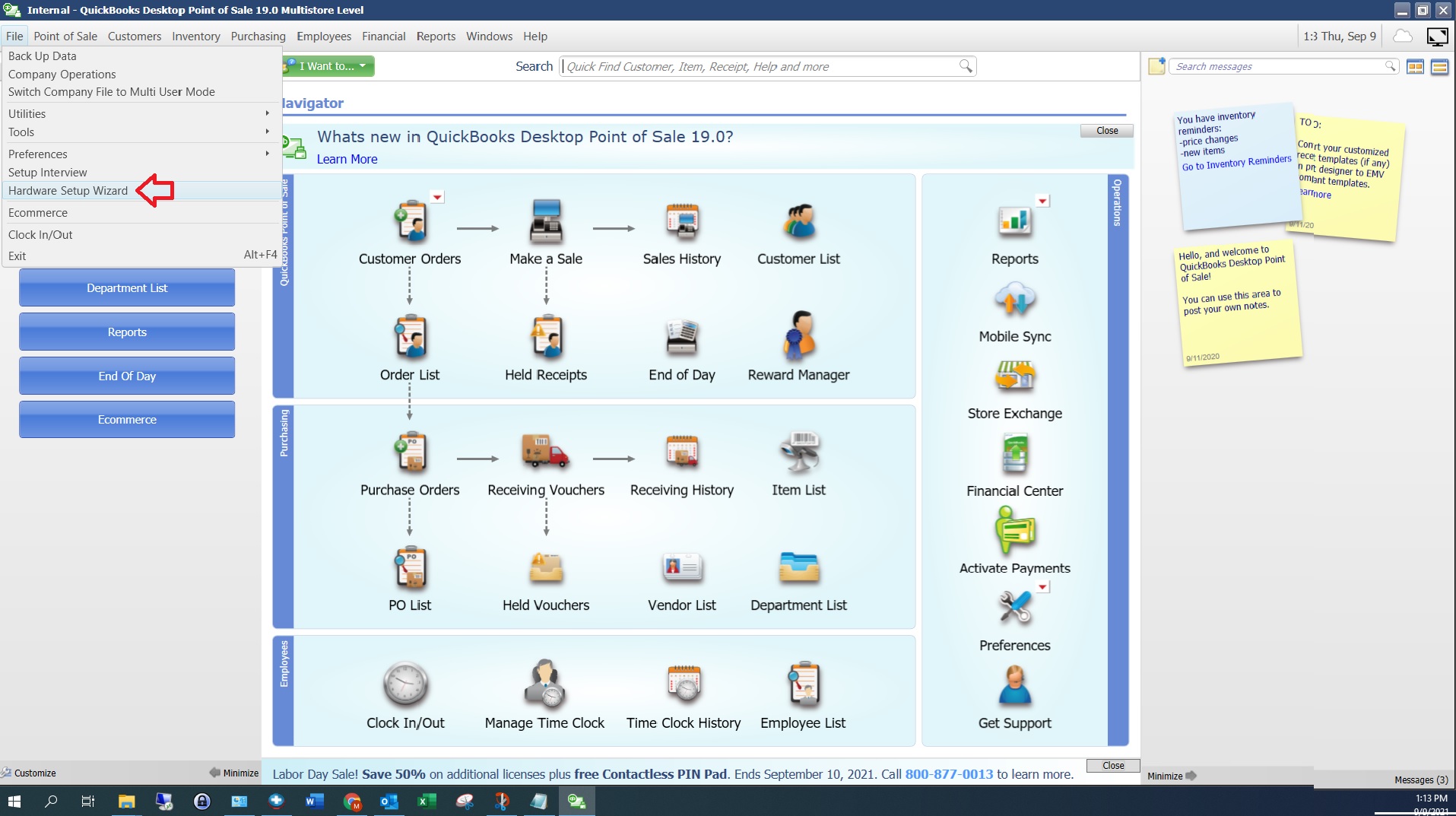This screenshot has width=1456, height=816.
Task: Open the Mobile Sync cloud icon
Action: click(x=1014, y=299)
